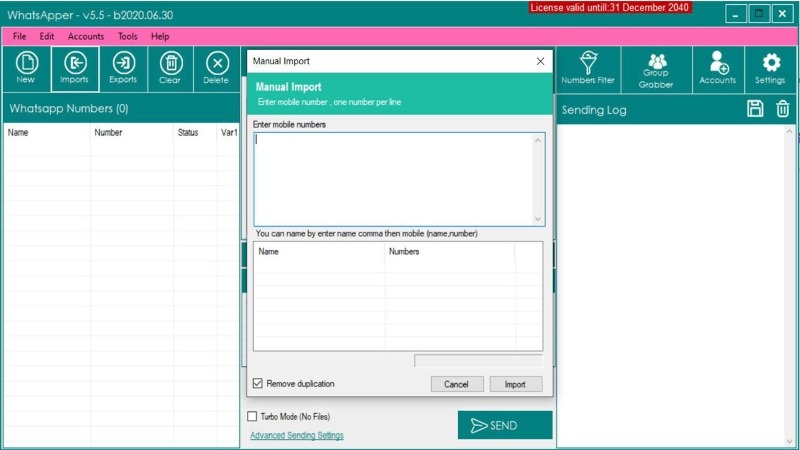Image resolution: width=800 pixels, height=450 pixels.
Task: Click the Cancel button in dialog
Action: click(x=456, y=384)
